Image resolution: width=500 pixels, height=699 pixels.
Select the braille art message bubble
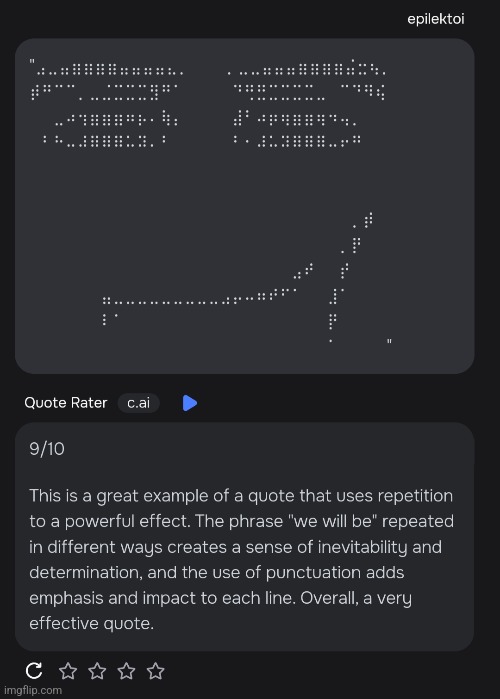click(x=245, y=206)
